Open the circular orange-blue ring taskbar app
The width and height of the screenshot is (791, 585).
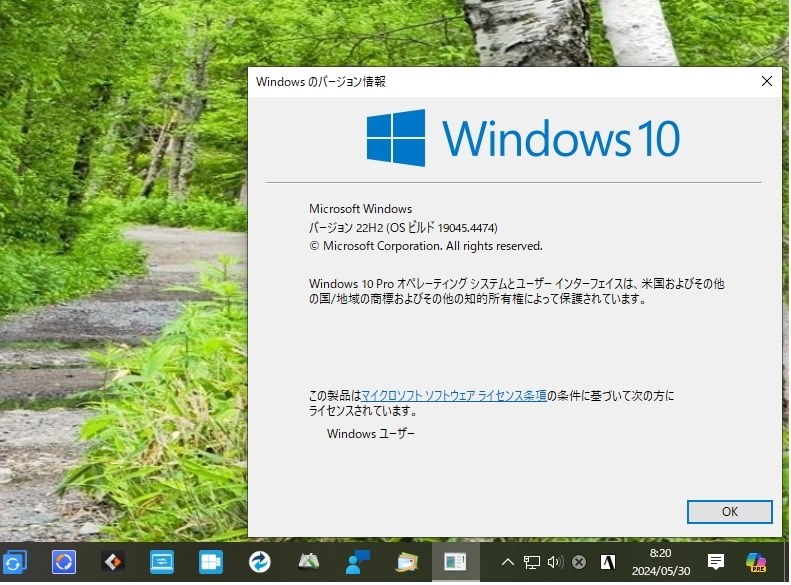click(64, 562)
